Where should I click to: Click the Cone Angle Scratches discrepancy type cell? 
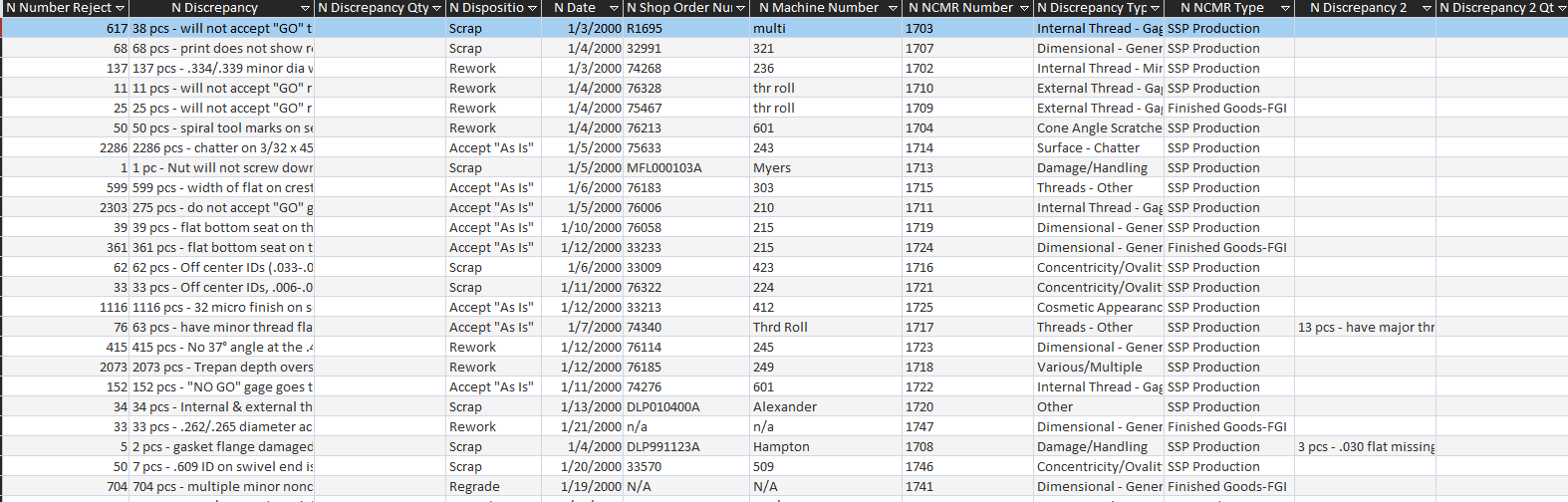(x=1099, y=128)
